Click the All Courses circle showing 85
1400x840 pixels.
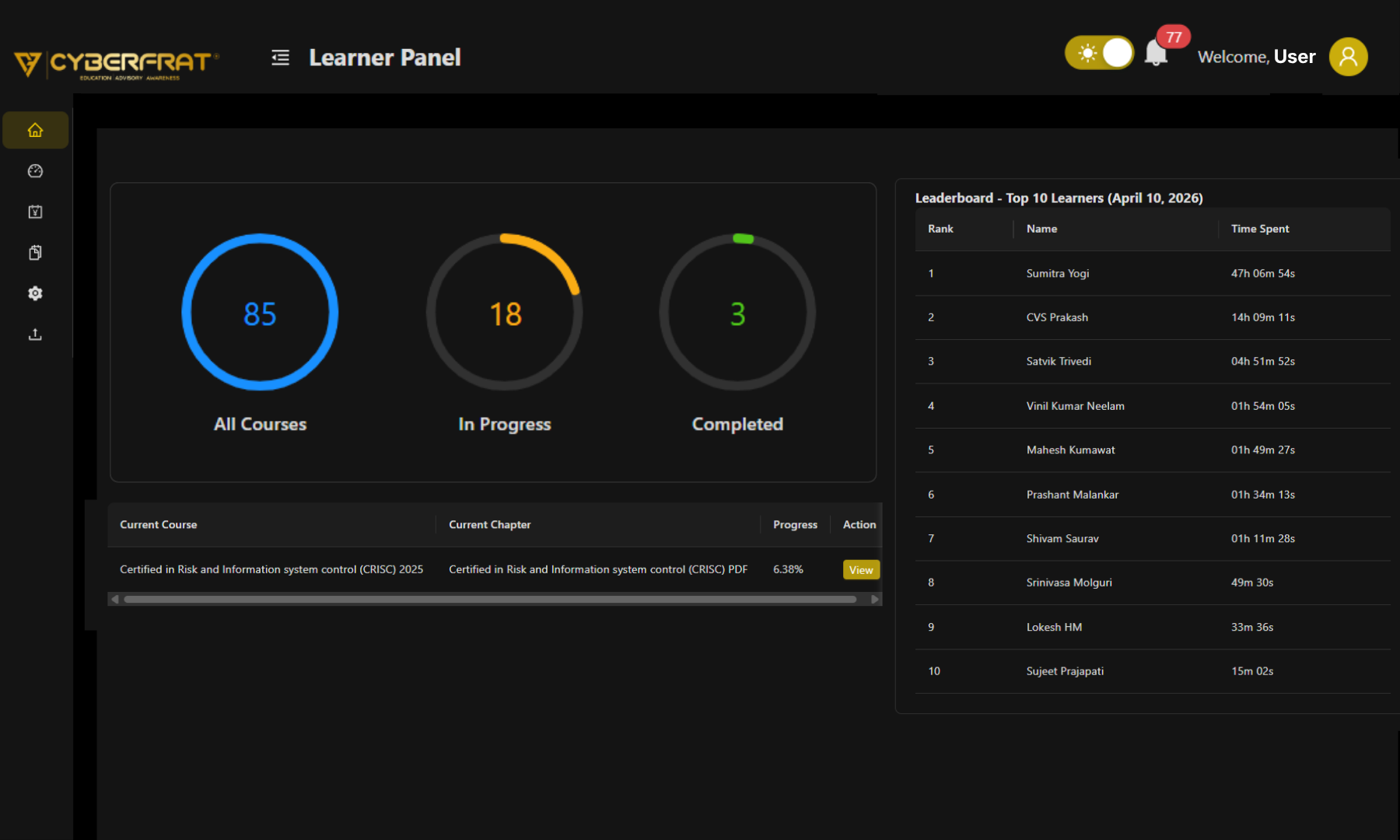[260, 313]
